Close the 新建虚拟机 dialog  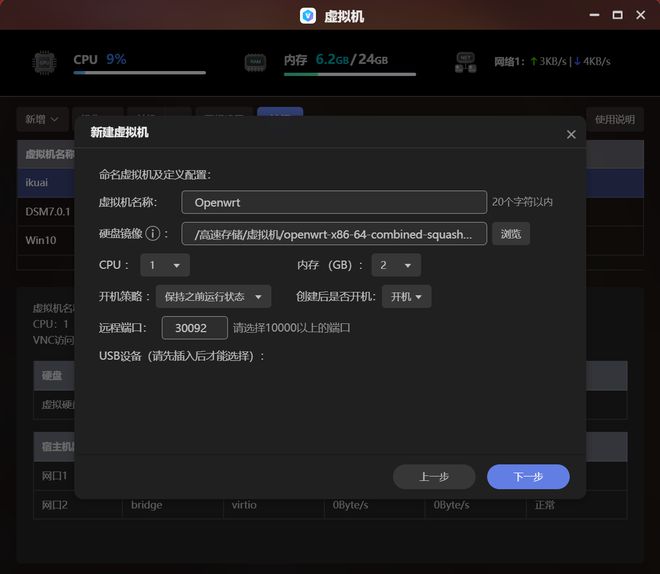[x=571, y=134]
